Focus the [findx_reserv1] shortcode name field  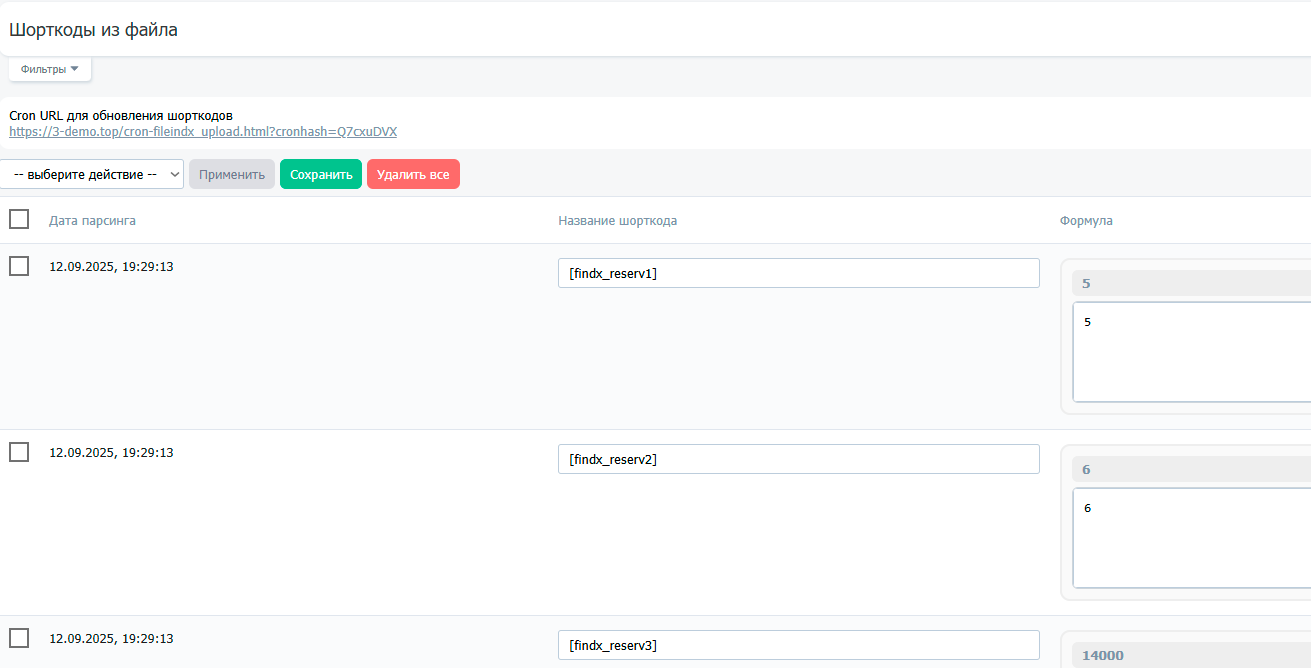tap(798, 273)
